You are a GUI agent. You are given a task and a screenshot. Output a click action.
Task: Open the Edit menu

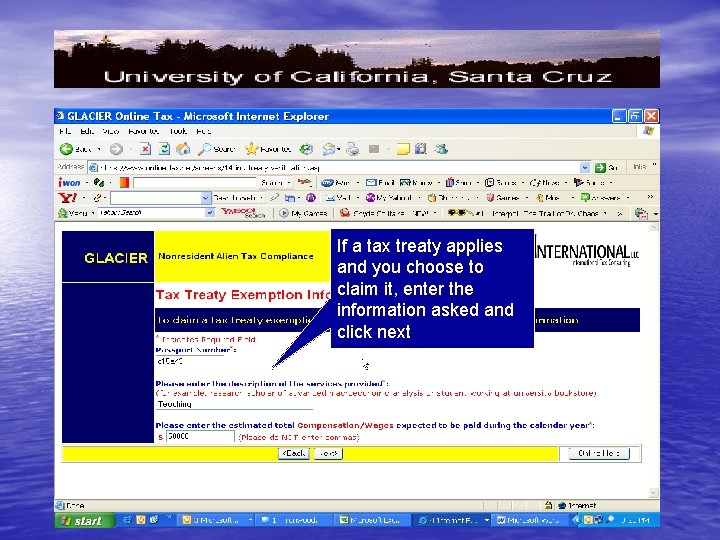(86, 131)
